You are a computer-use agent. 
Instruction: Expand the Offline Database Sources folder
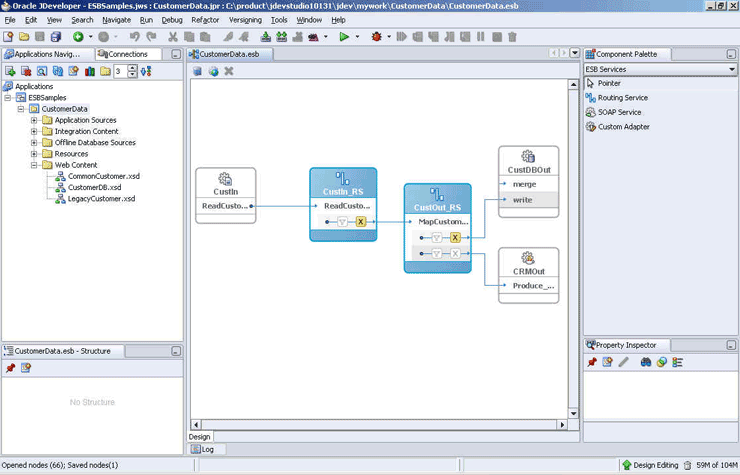[x=34, y=143]
